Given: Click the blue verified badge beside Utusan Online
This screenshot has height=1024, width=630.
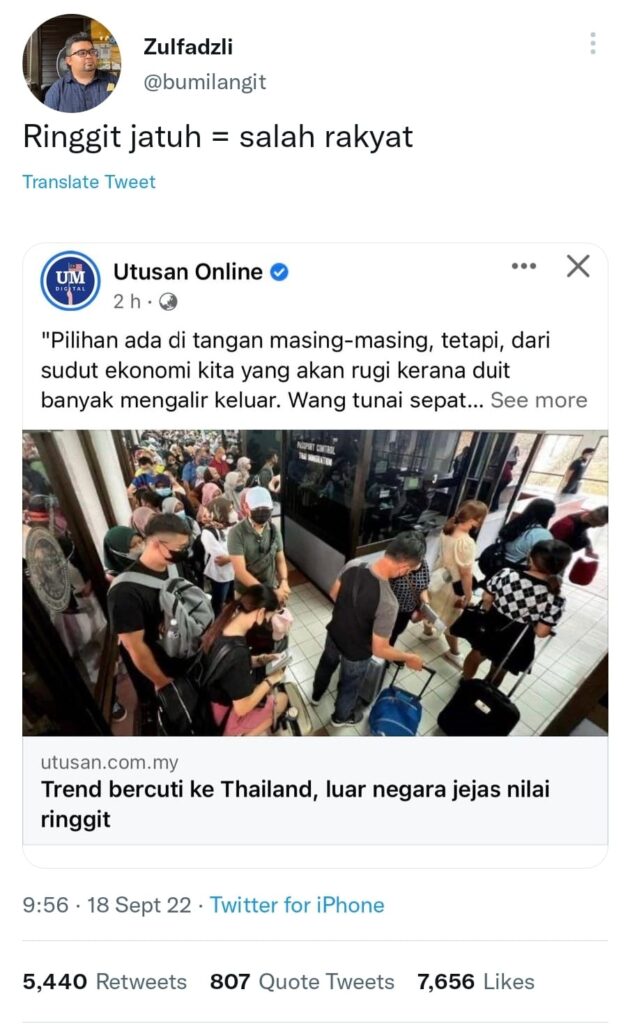Looking at the screenshot, I should coord(279,272).
